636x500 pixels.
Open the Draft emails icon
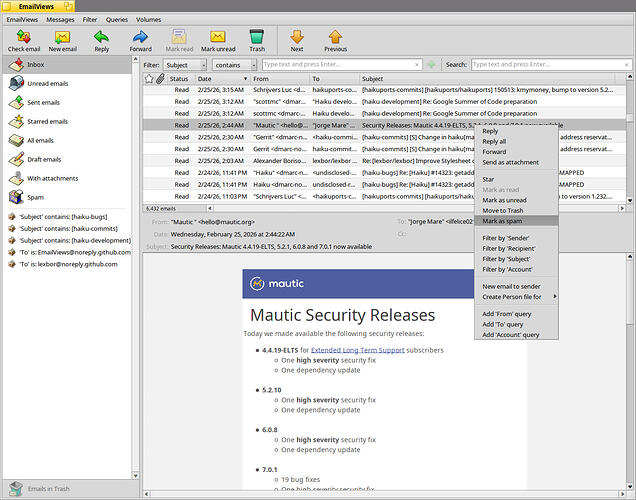(16, 159)
